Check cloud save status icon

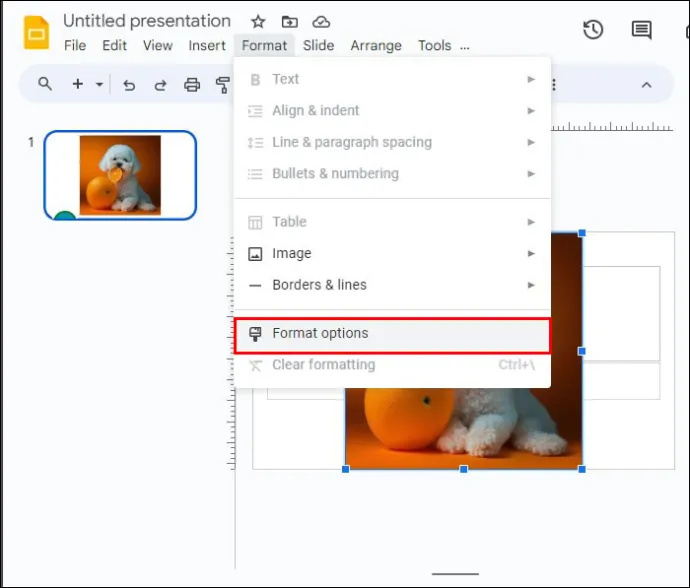[x=321, y=22]
